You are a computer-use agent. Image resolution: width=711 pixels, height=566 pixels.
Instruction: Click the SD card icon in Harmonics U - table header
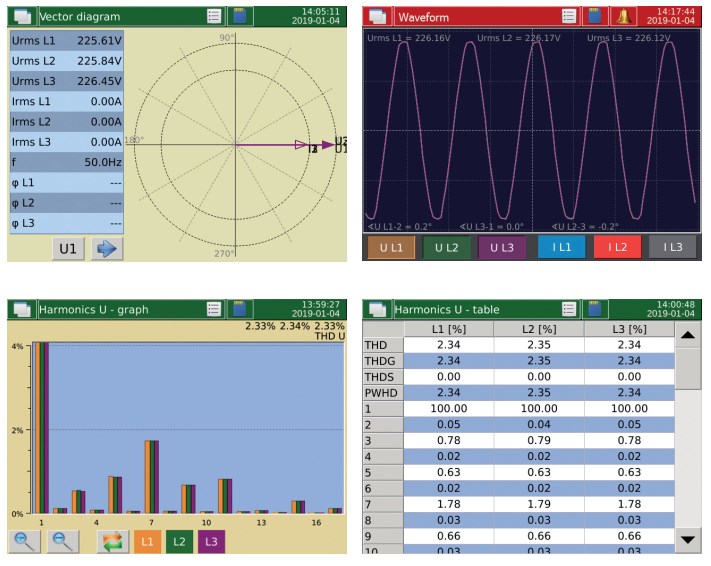[596, 309]
